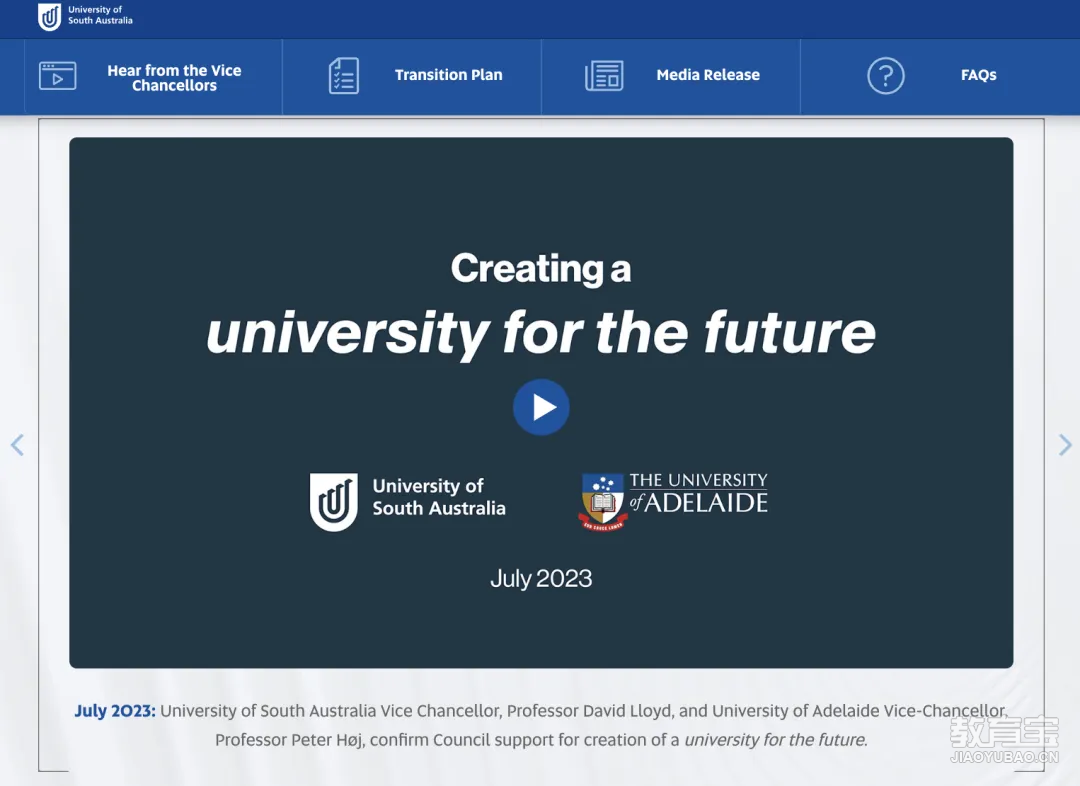Click the University of South Australia logo in video
This screenshot has width=1080, height=786.
pos(408,501)
